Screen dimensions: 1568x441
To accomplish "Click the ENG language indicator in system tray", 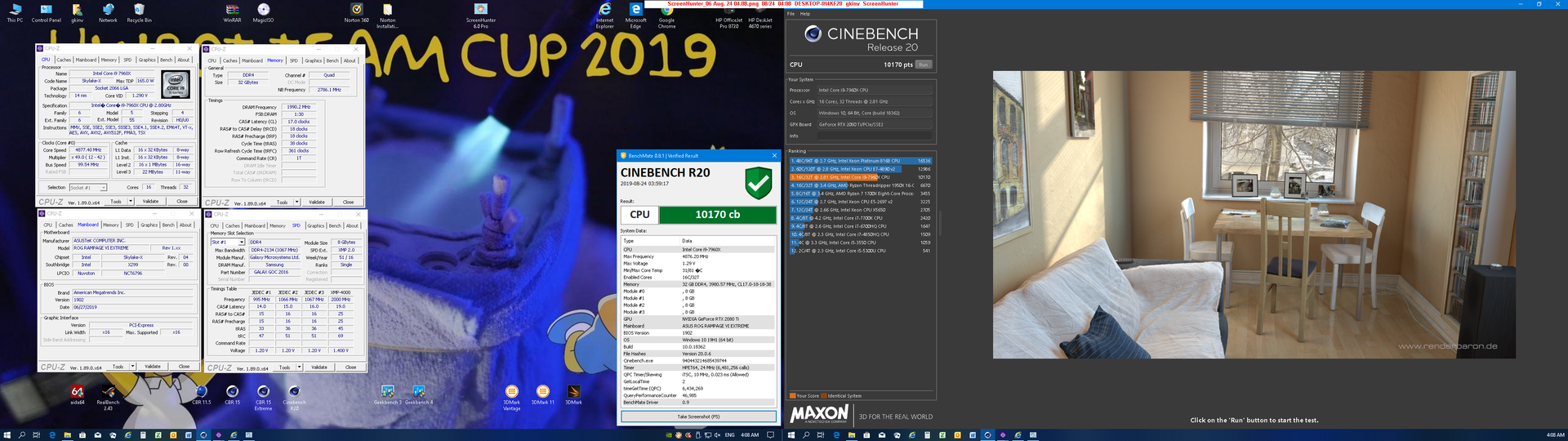I will tap(730, 435).
